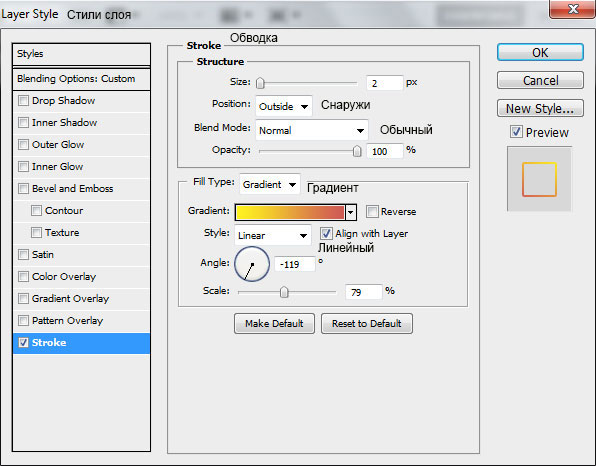The image size is (596, 466).
Task: Open the gradient picker arrow
Action: pos(351,212)
